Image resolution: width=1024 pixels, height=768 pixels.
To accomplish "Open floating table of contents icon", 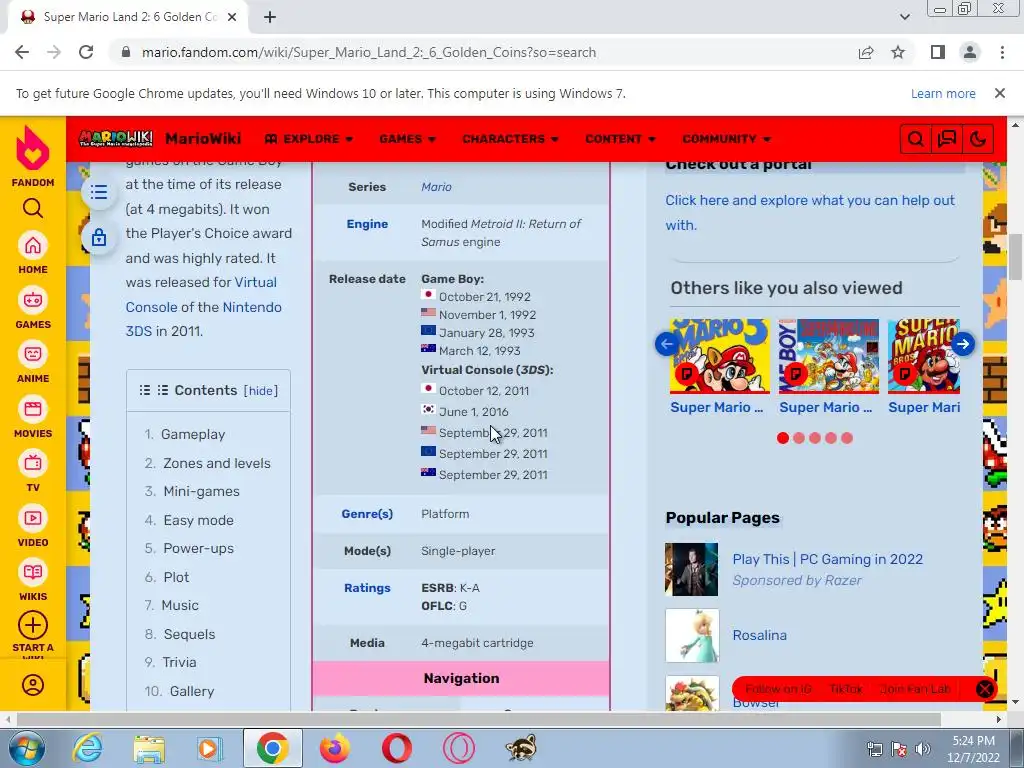I will pyautogui.click(x=99, y=192).
